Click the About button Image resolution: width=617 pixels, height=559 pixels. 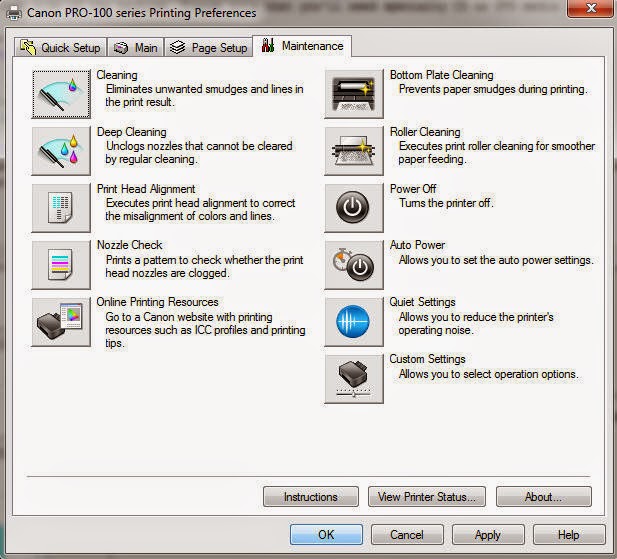[x=544, y=497]
